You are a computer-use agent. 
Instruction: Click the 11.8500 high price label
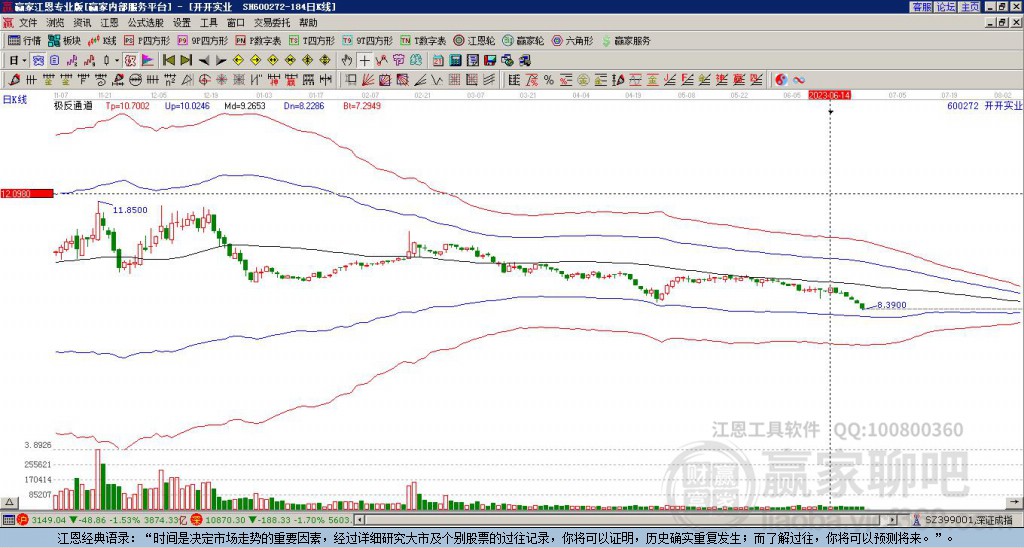pyautogui.click(x=130, y=210)
